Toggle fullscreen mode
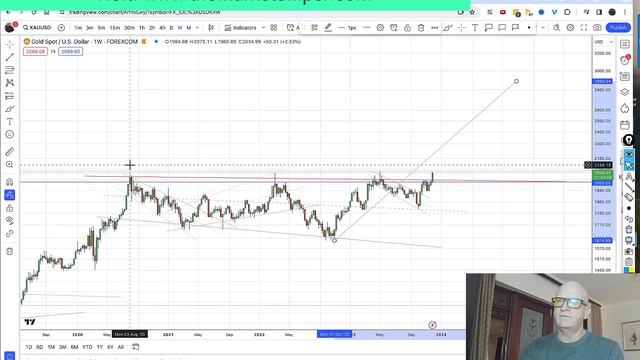 pos(584,28)
